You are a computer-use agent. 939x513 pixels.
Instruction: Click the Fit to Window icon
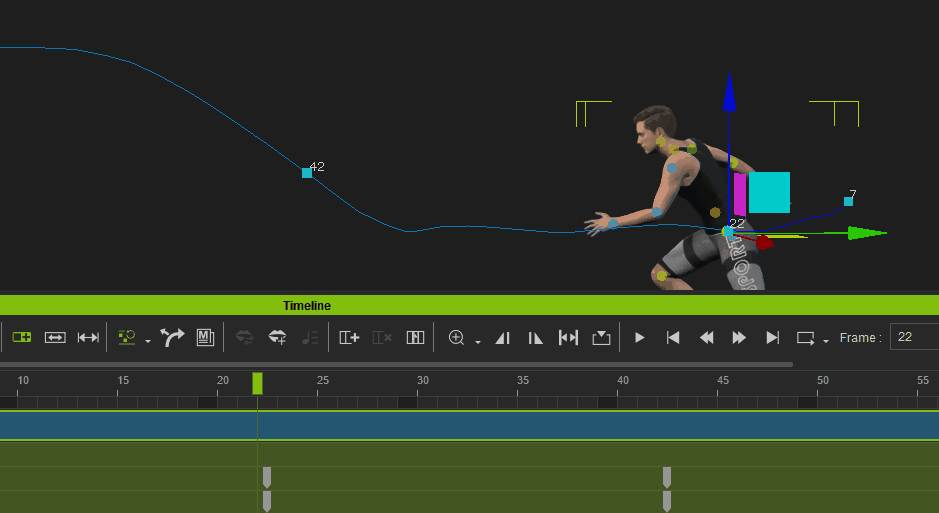click(55, 338)
